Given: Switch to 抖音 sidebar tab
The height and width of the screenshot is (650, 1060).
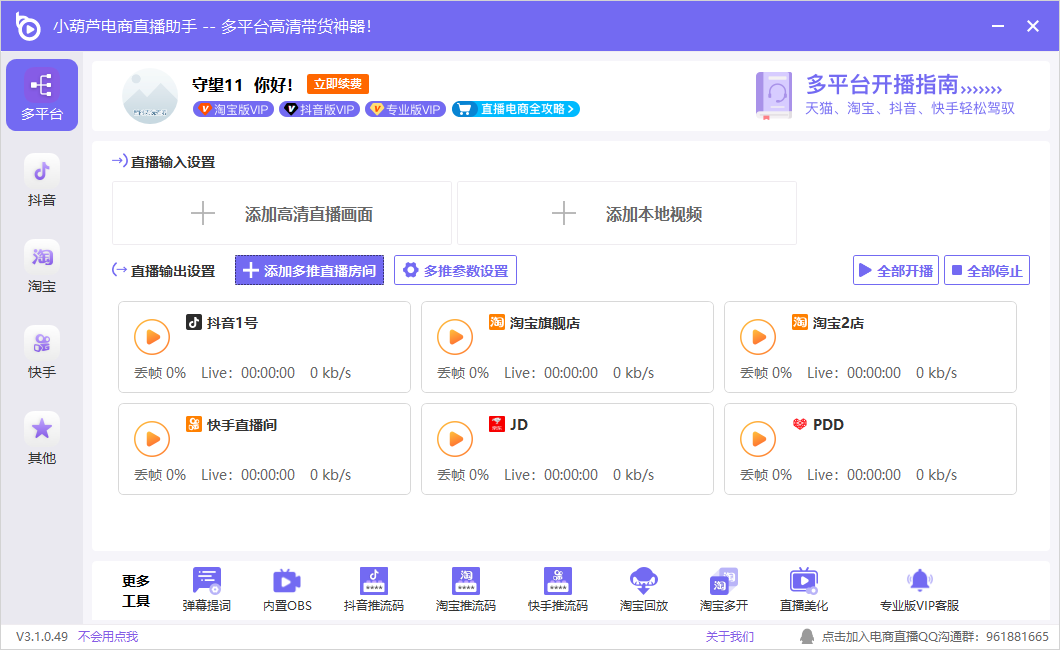Looking at the screenshot, I should coord(42,181).
